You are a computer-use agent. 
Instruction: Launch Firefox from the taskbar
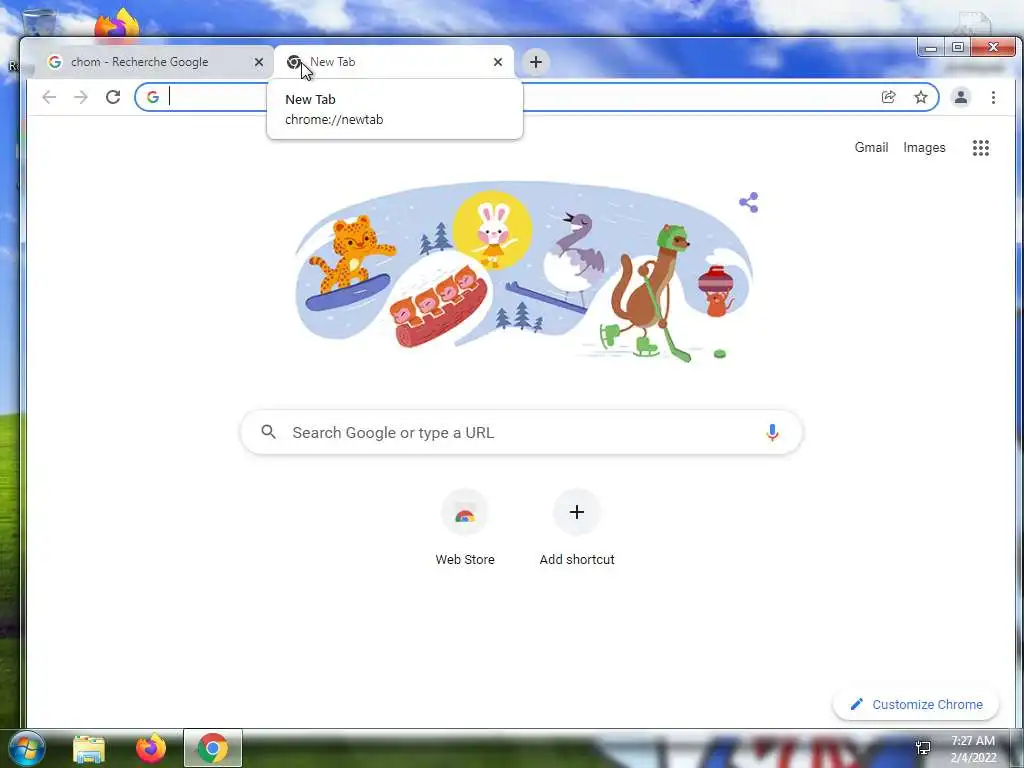(x=151, y=748)
